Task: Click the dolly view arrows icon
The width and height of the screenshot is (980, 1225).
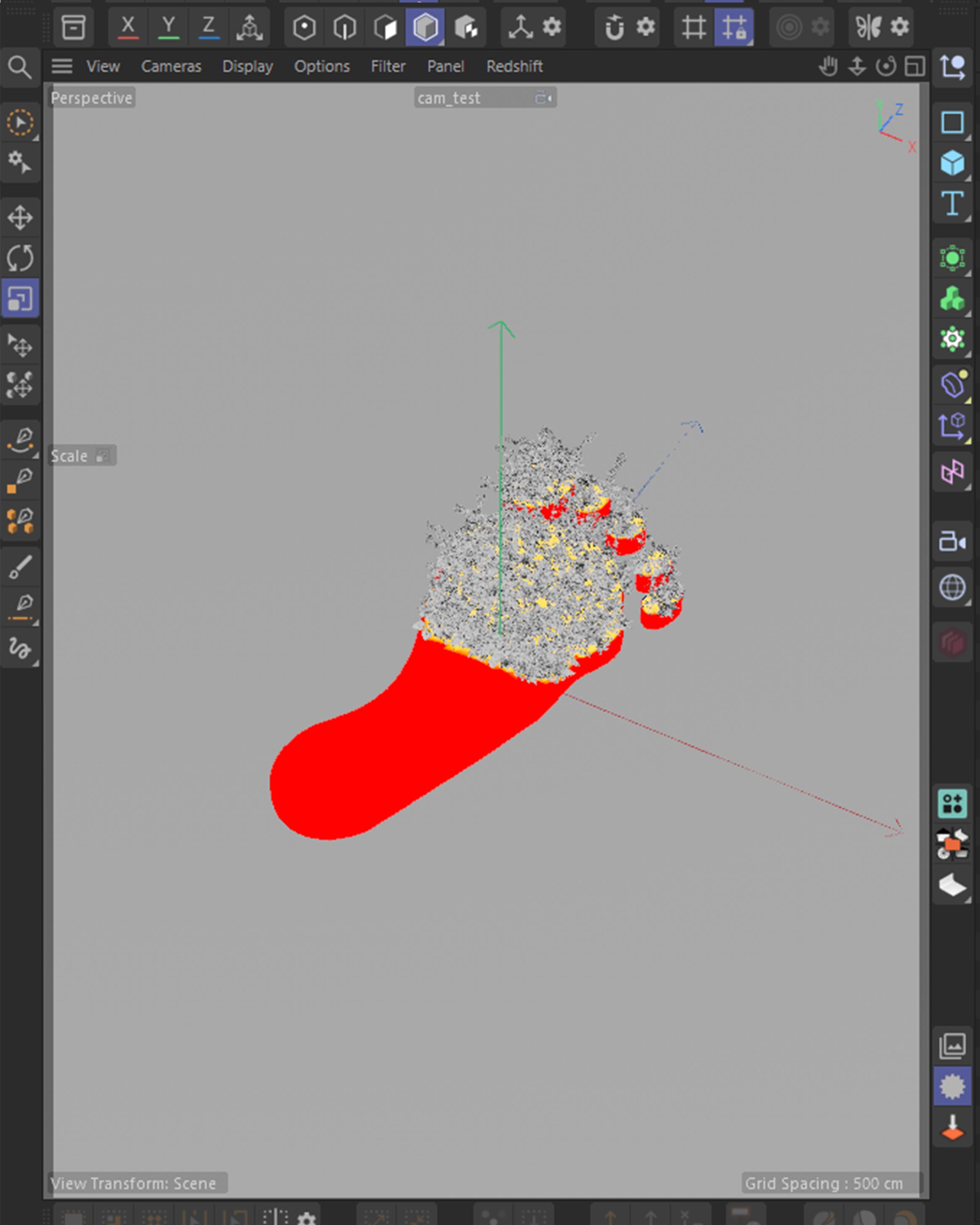Action: (857, 66)
